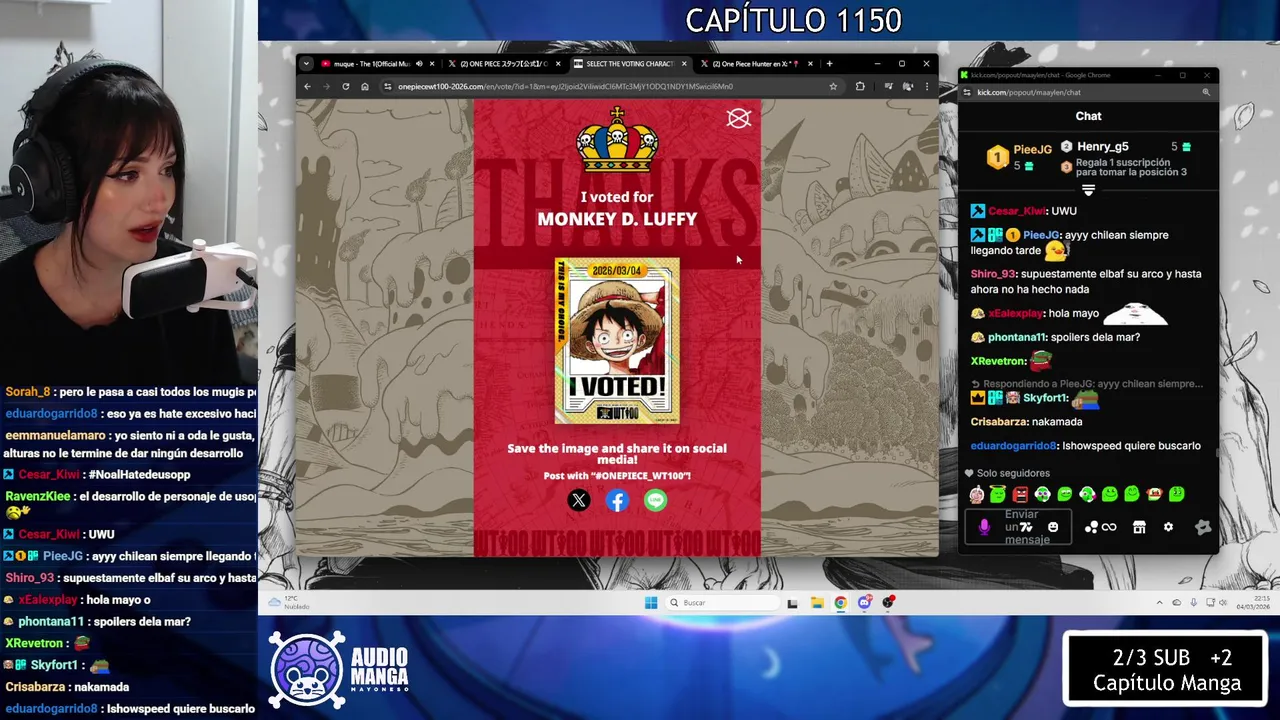This screenshot has height=720, width=1280.
Task: Open Google Chrome from the taskbar
Action: [x=841, y=603]
